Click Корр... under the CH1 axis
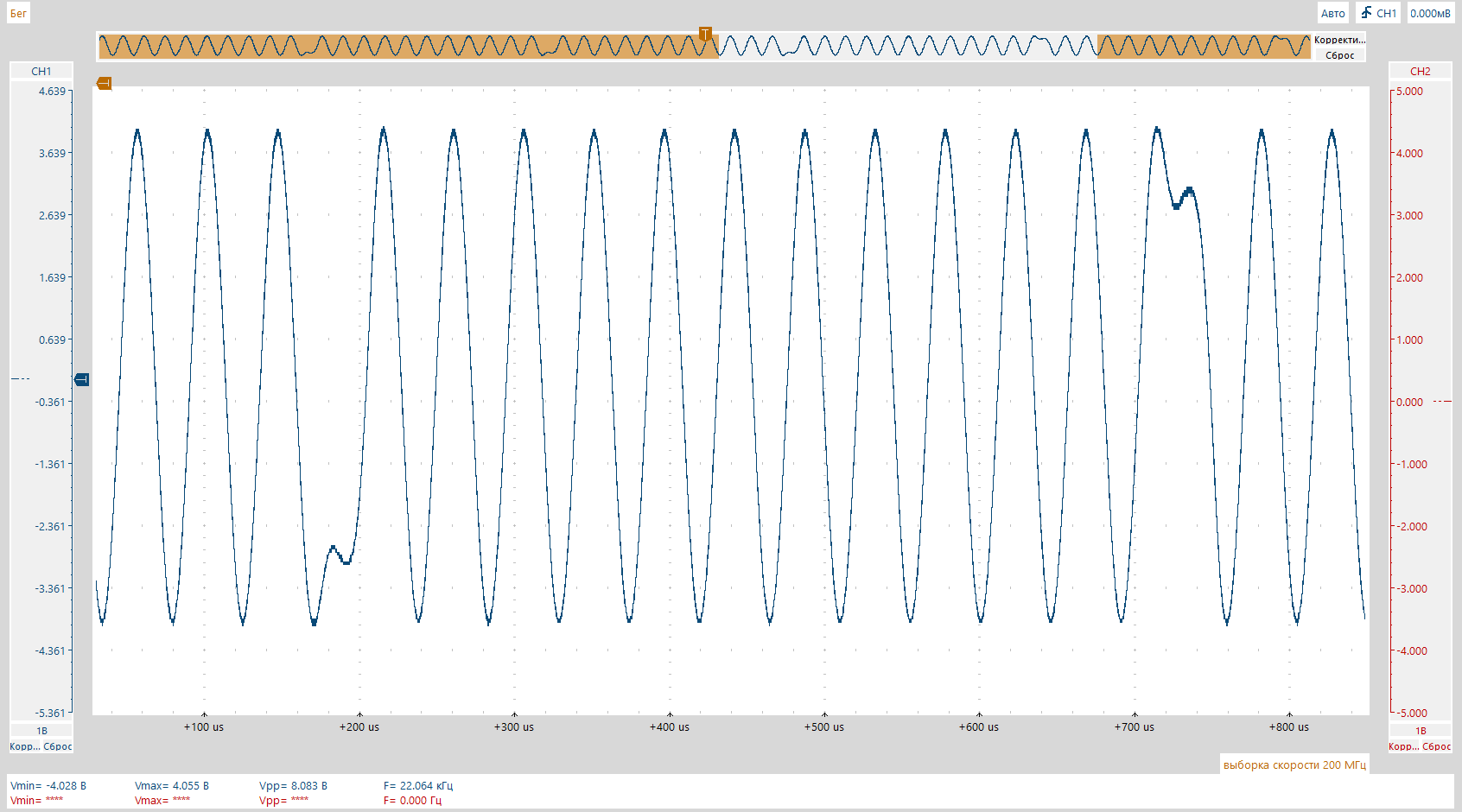This screenshot has height=812, width=1462. coord(24,746)
